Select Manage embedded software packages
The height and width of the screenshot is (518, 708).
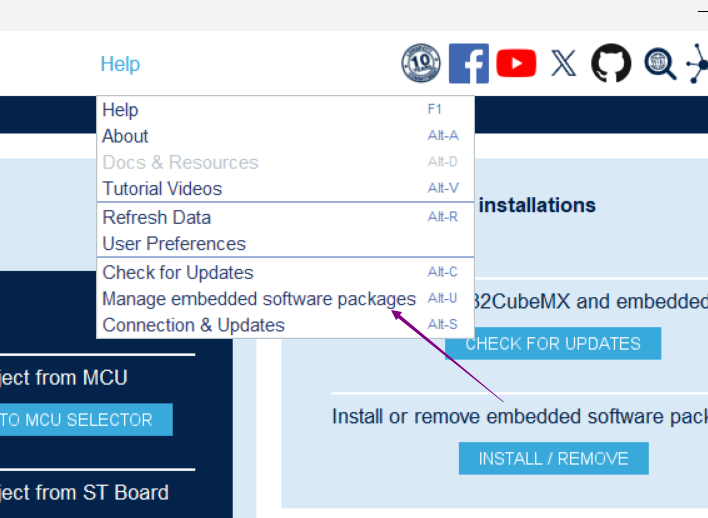tap(285, 299)
